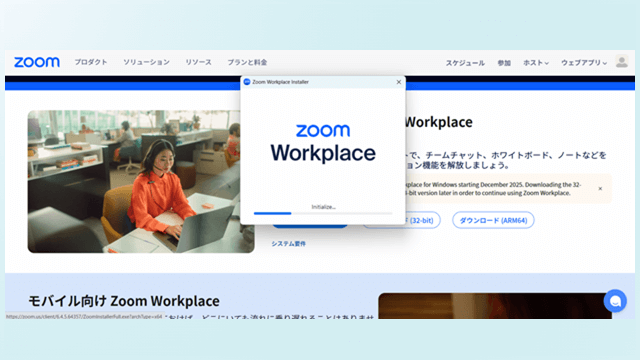Expand the ウェブアプリ dropdown
The image size is (640, 360).
[584, 63]
